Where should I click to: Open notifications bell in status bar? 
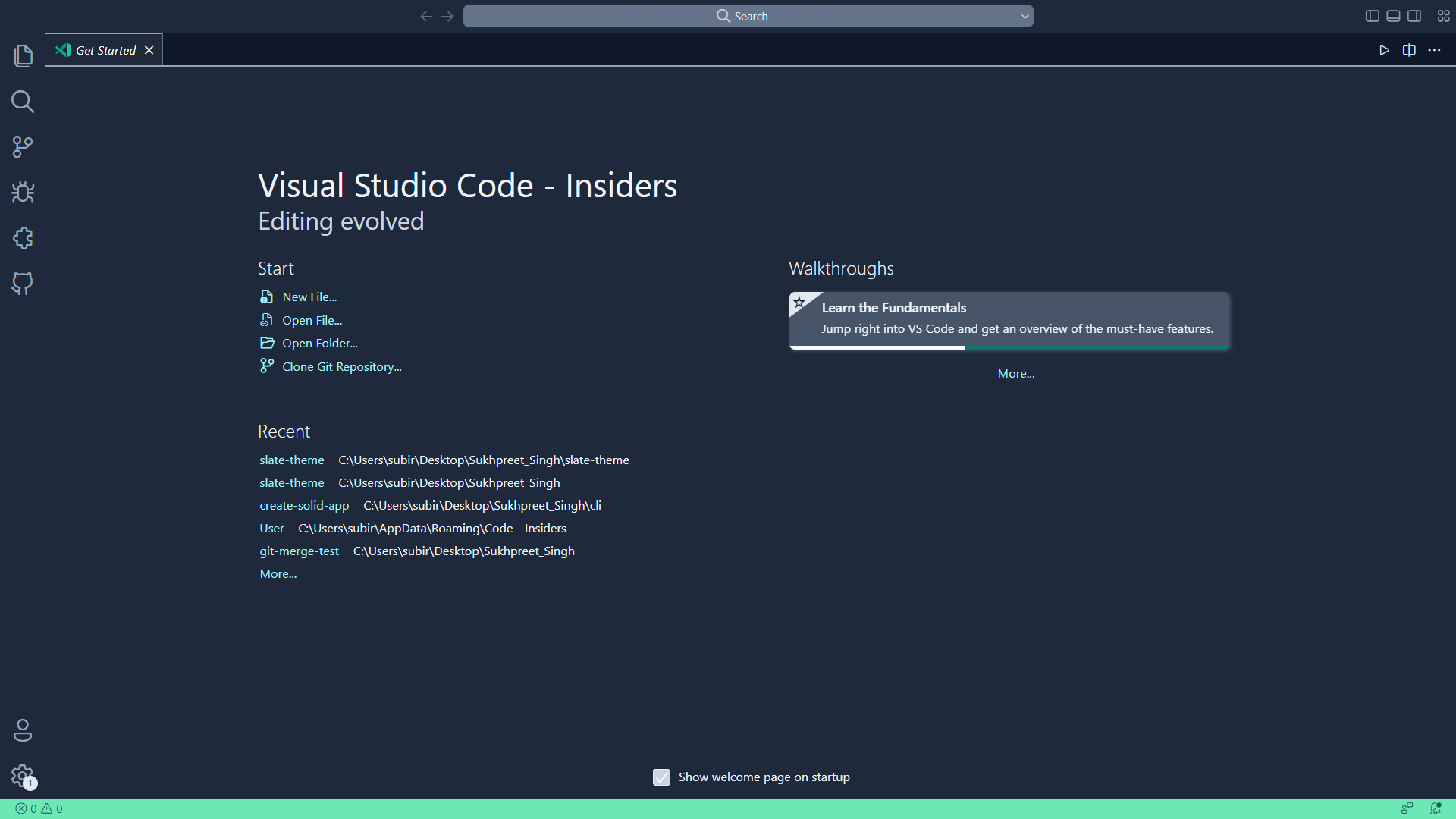pyautogui.click(x=1436, y=808)
